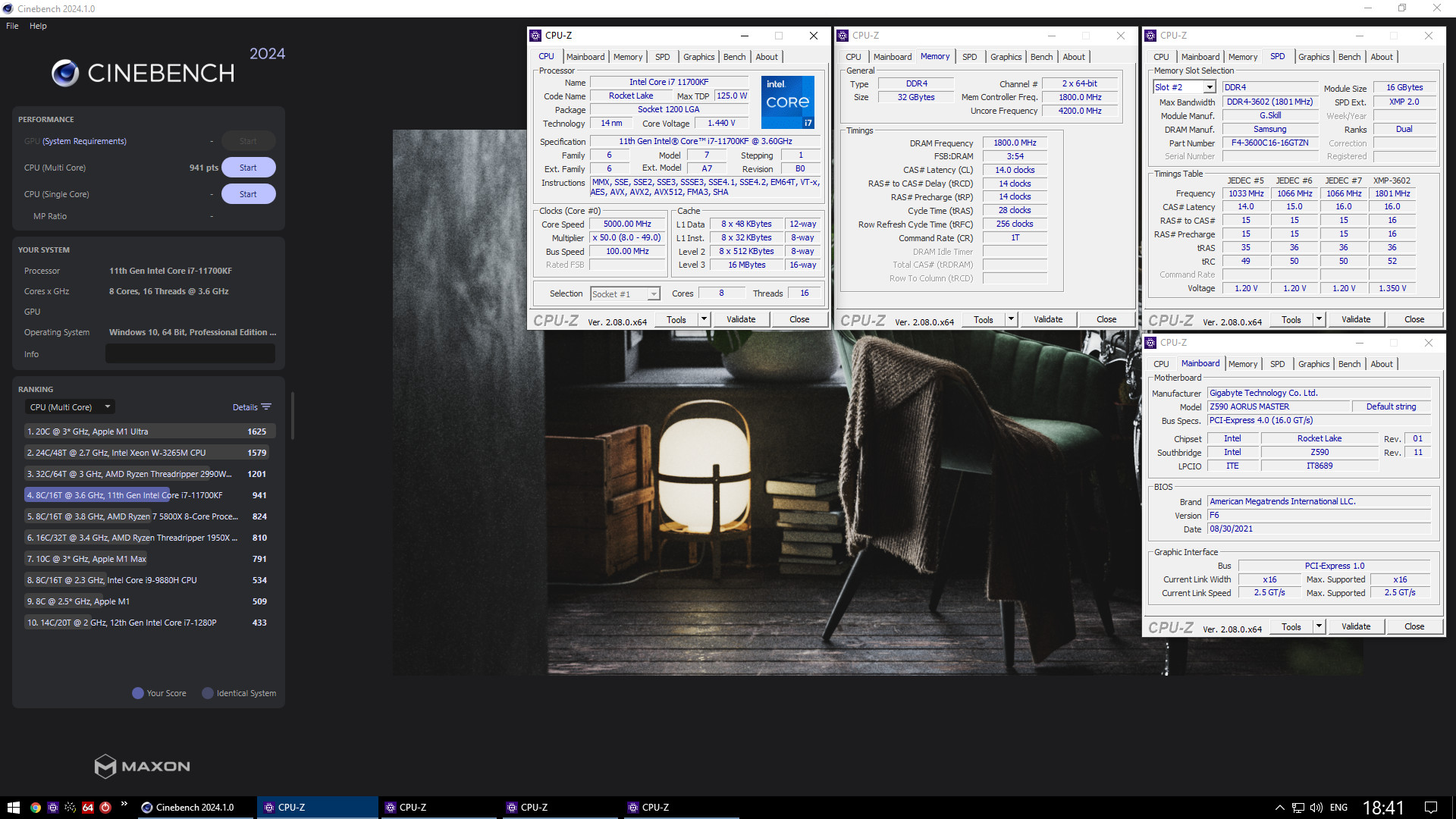1456x819 pixels.
Task: Select Core i7-1280P ranking row
Action: point(149,623)
